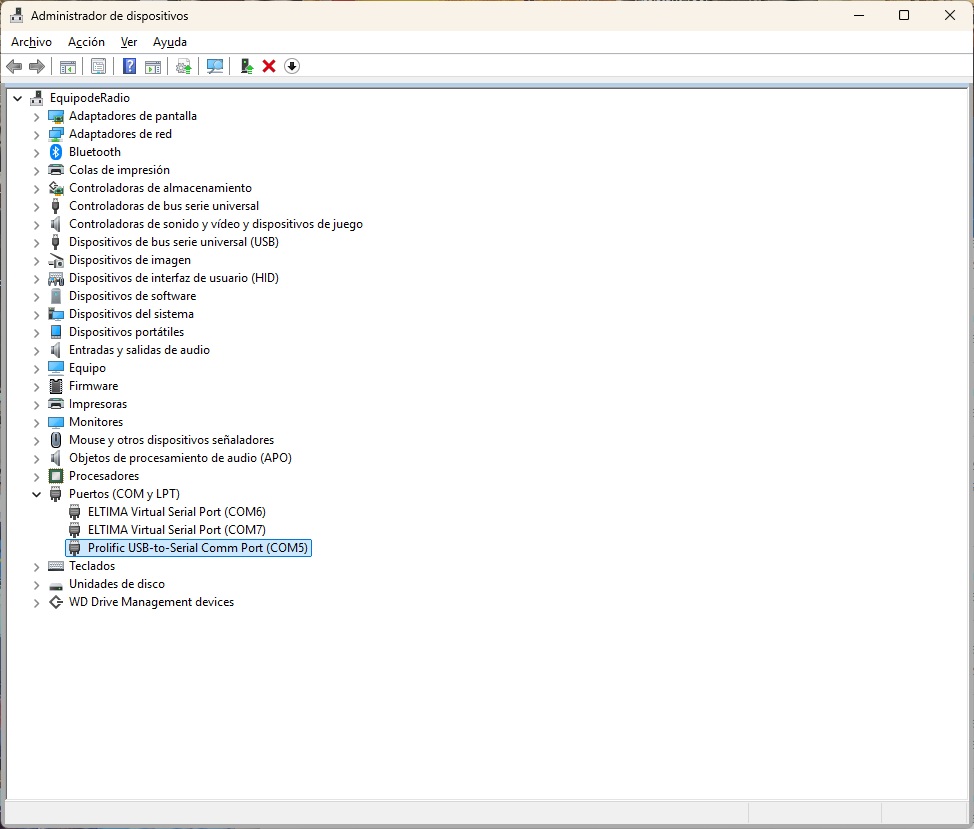Screen dimensions: 974x829
Task: Open the Ver menu
Action: pyautogui.click(x=129, y=42)
